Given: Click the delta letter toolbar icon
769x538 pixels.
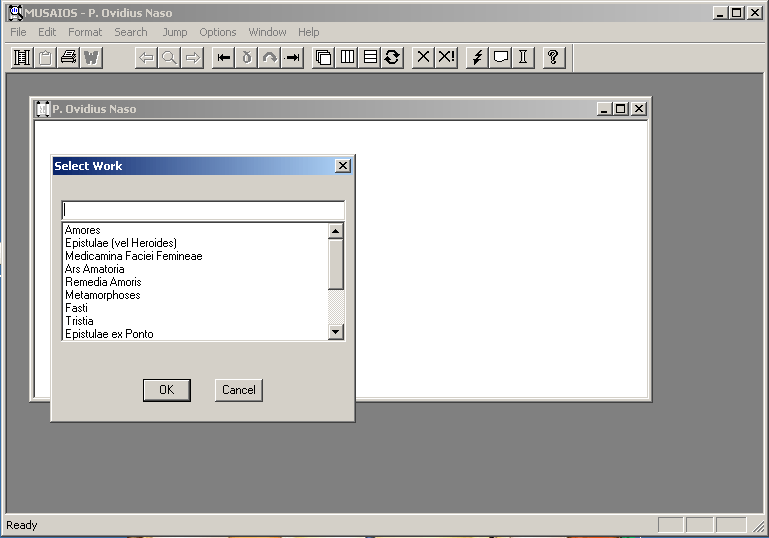Looking at the screenshot, I should (247, 57).
